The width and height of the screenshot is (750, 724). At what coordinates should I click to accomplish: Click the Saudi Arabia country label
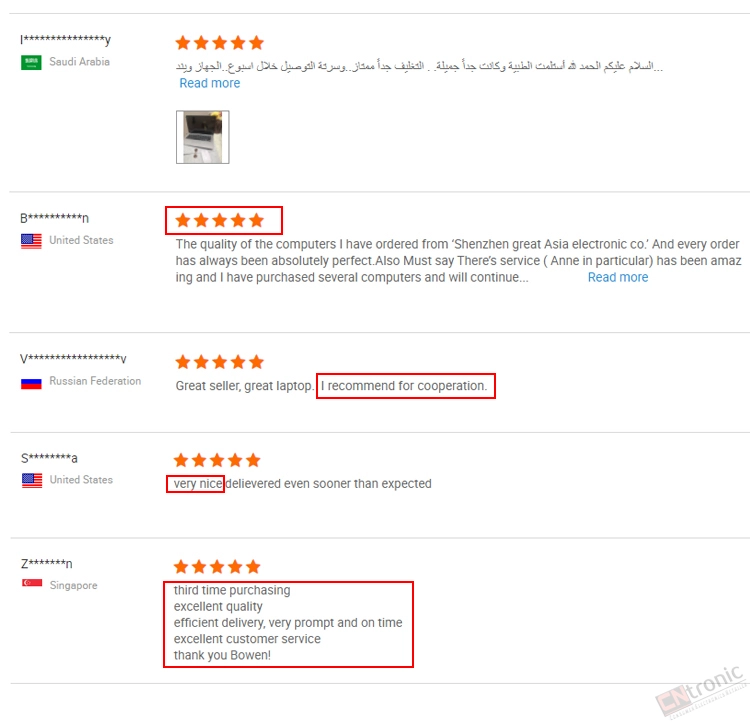(79, 62)
